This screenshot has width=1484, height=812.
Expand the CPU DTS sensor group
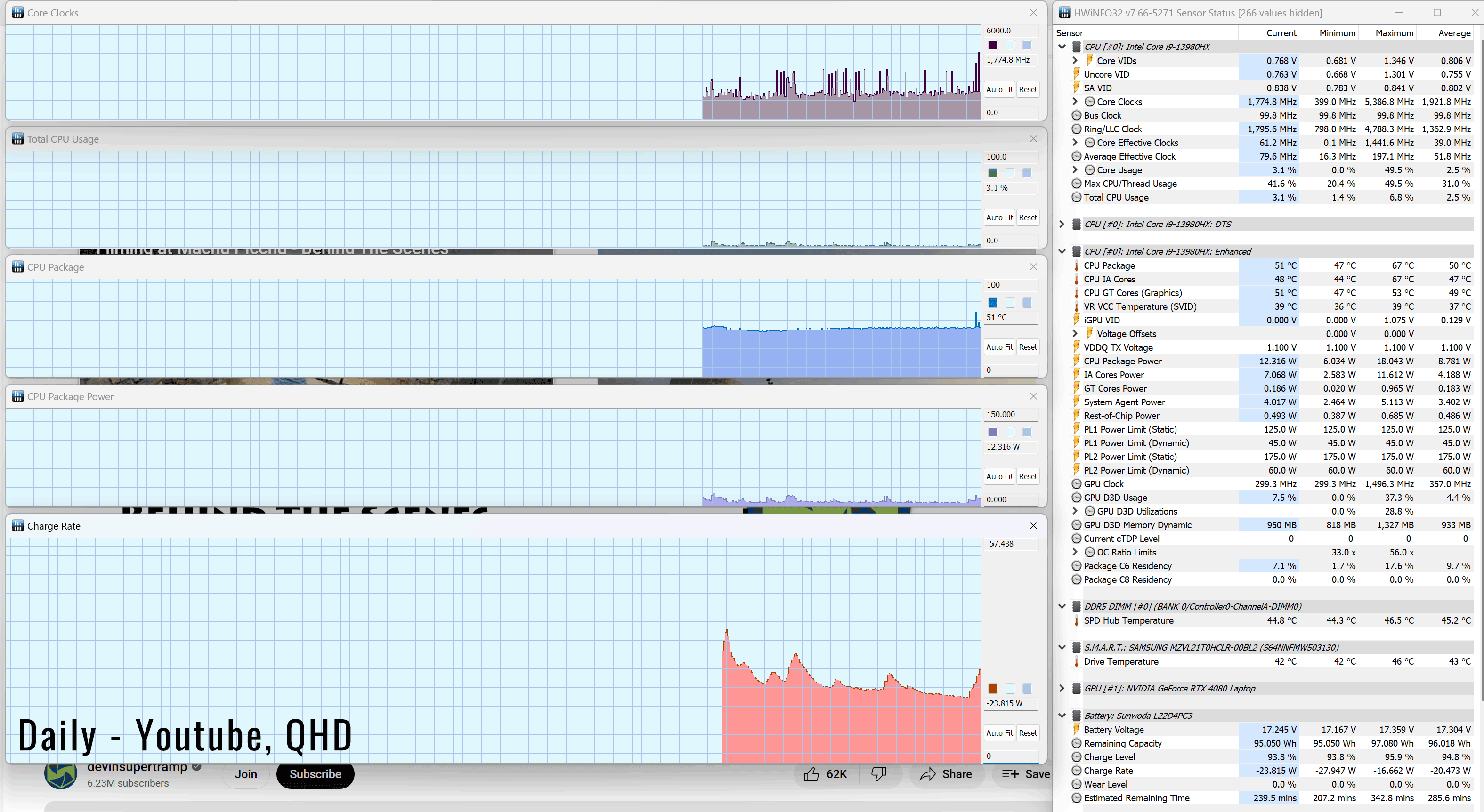pyautogui.click(x=1062, y=224)
